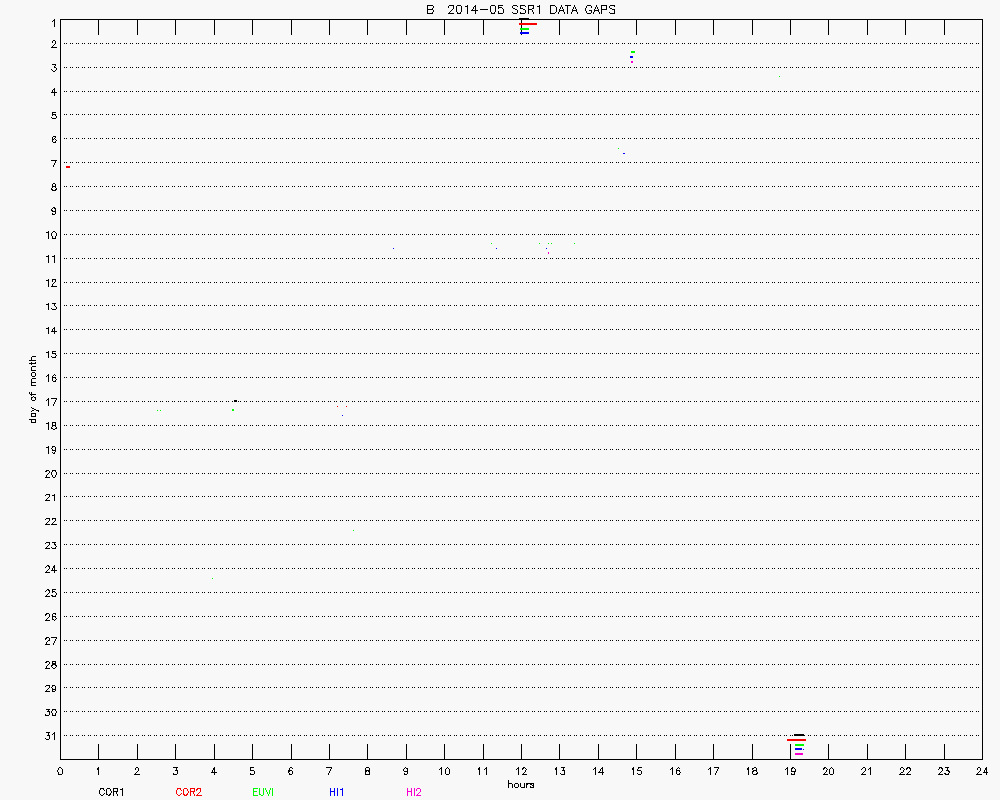Click the COR1 legend label

tap(111, 792)
